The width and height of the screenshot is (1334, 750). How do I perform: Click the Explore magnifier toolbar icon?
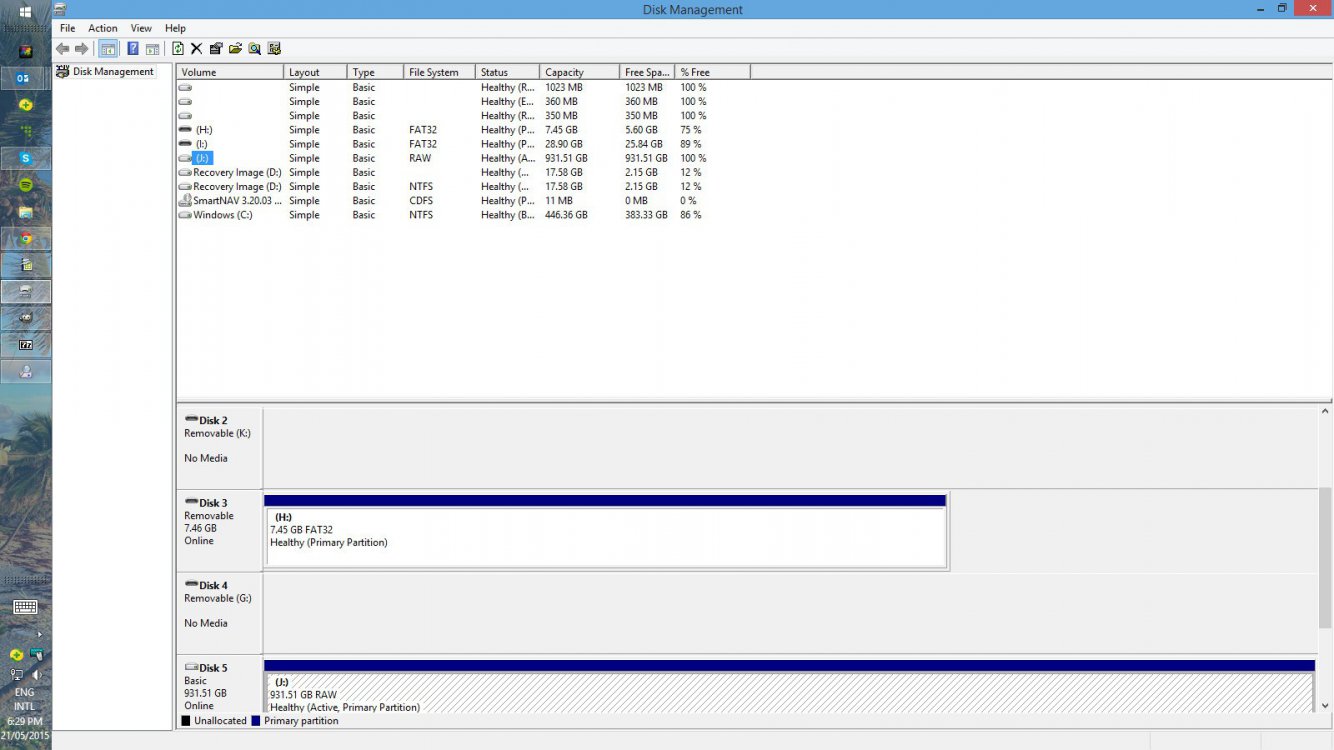click(255, 48)
